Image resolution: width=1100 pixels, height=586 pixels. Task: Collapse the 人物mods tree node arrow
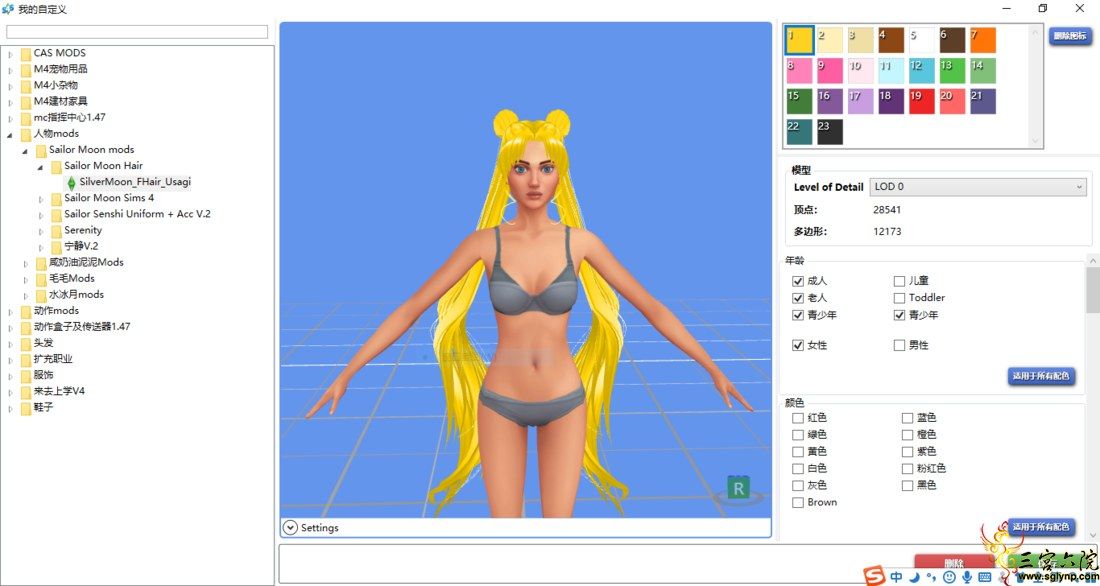[x=11, y=135]
